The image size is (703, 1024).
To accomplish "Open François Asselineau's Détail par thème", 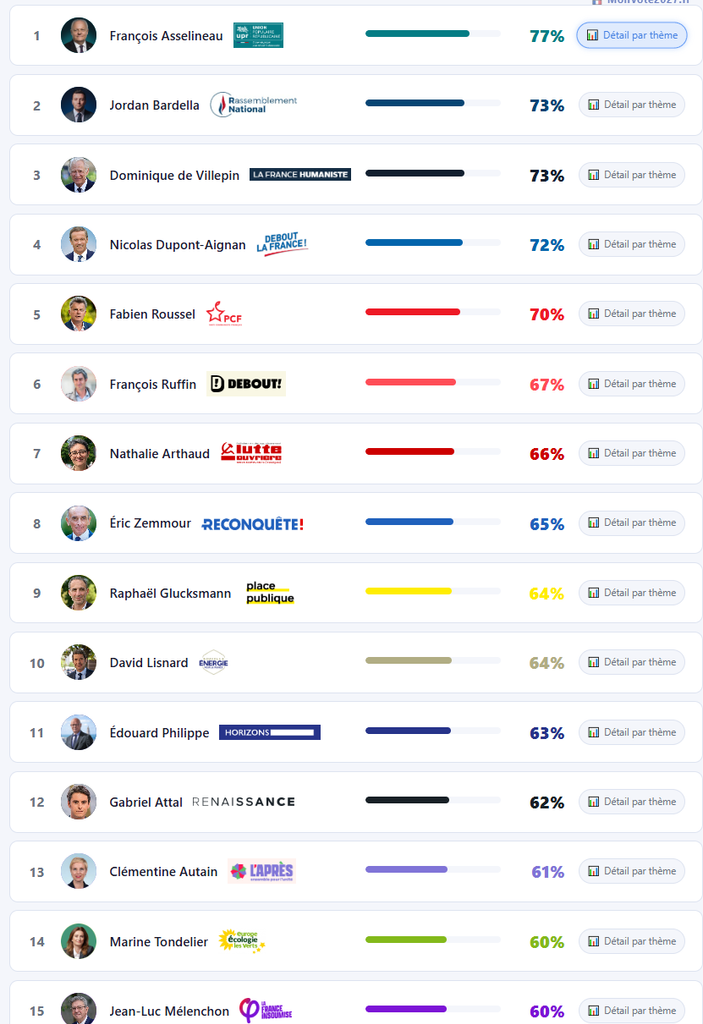I will pyautogui.click(x=632, y=35).
